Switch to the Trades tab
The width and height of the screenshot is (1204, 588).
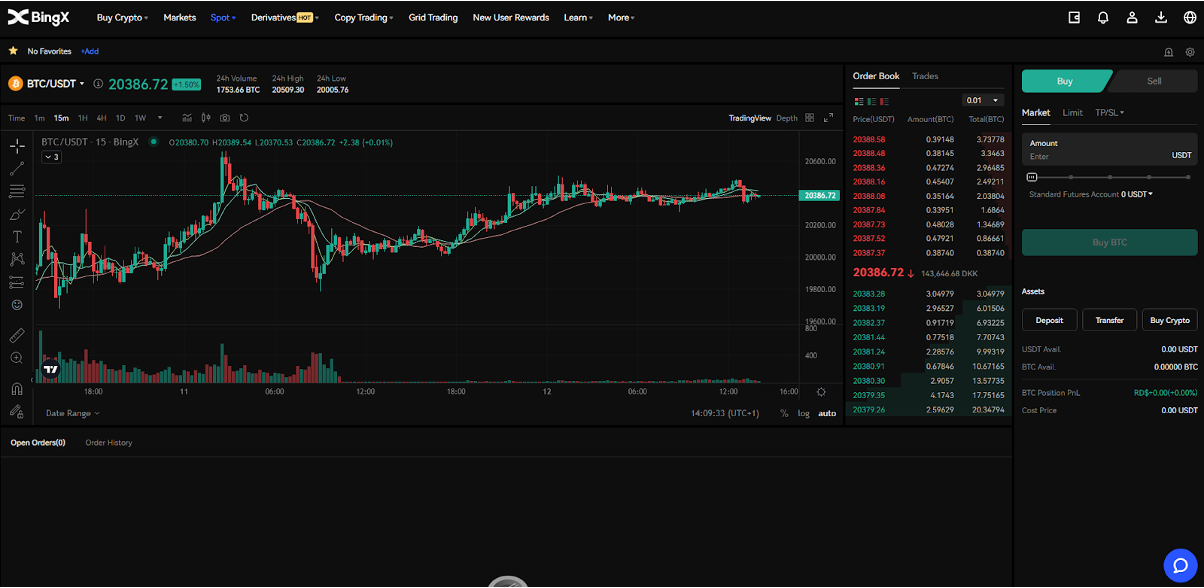point(925,76)
